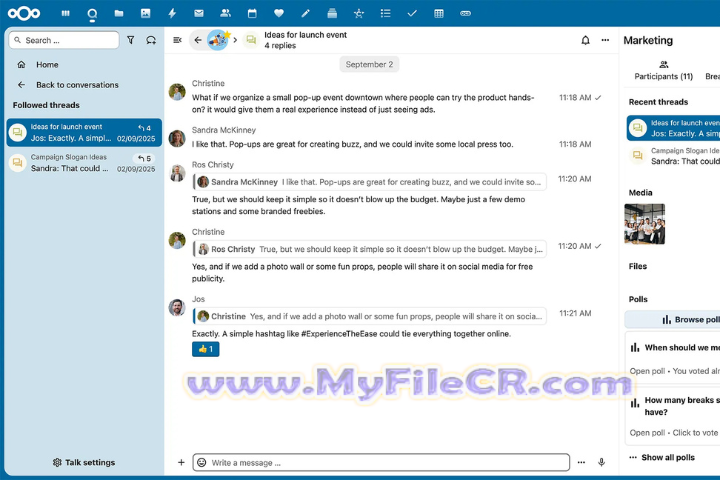Open the When should we meet poll
The image size is (720, 480).
(673, 359)
